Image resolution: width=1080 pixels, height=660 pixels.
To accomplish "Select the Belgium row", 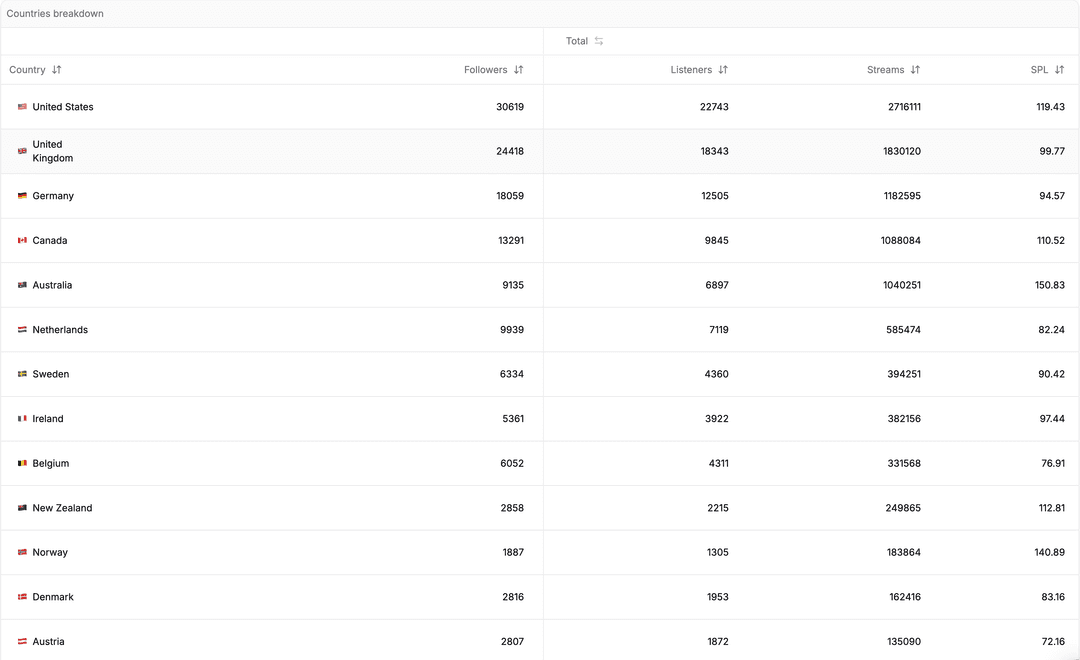I will click(400, 463).
